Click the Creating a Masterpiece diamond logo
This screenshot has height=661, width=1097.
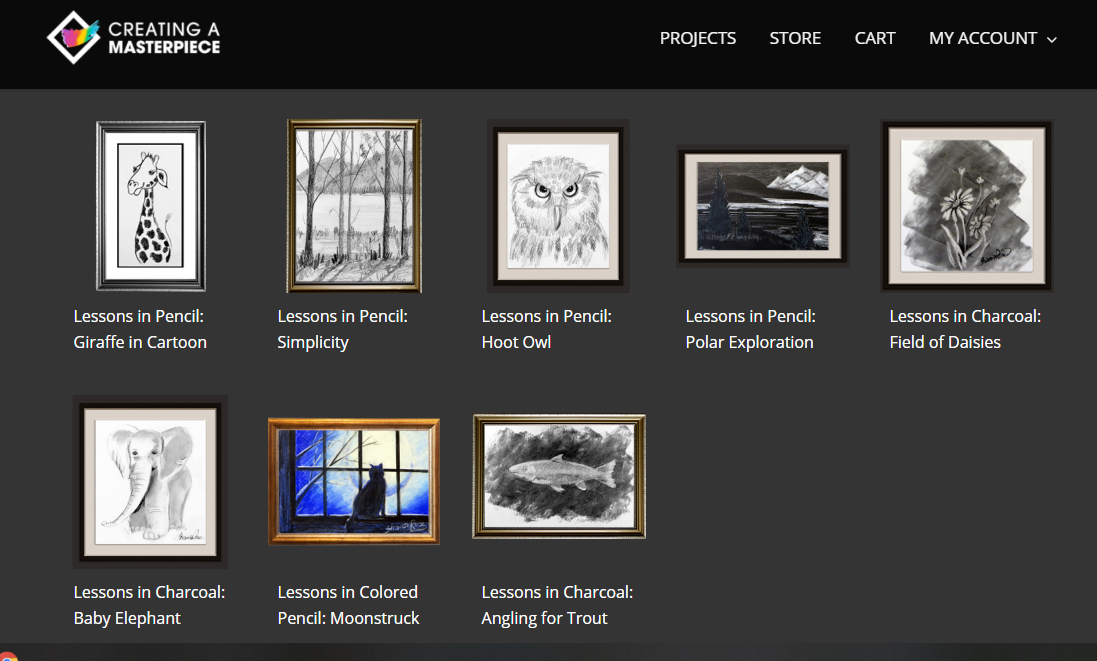[x=73, y=38]
